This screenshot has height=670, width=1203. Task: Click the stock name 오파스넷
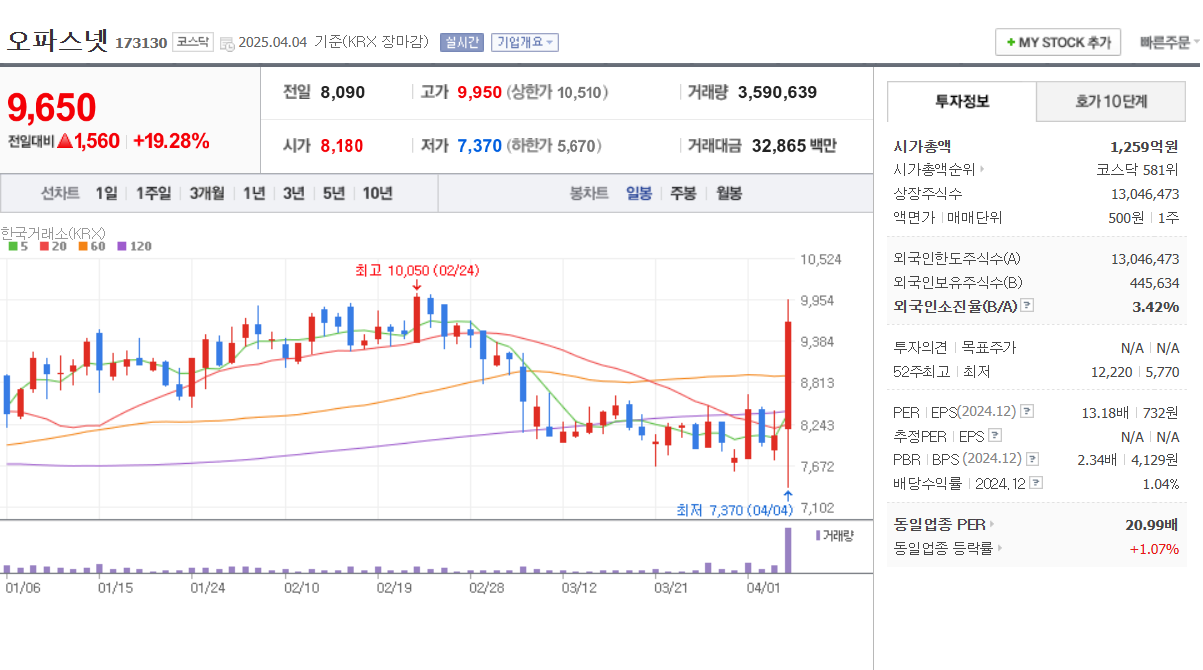(57, 41)
